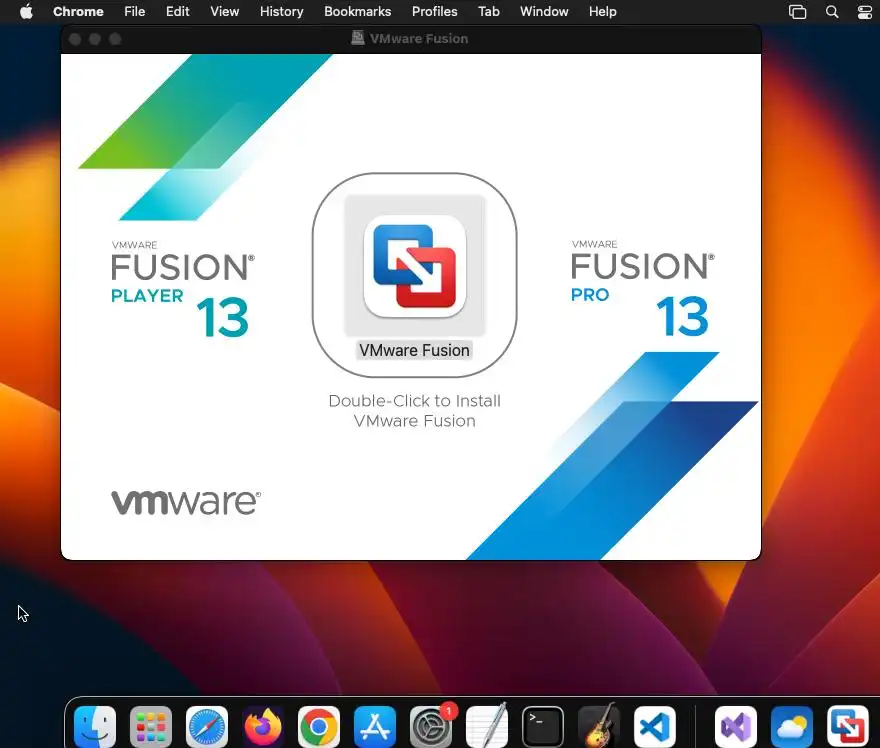Click the VMware Fusion window title

418,39
